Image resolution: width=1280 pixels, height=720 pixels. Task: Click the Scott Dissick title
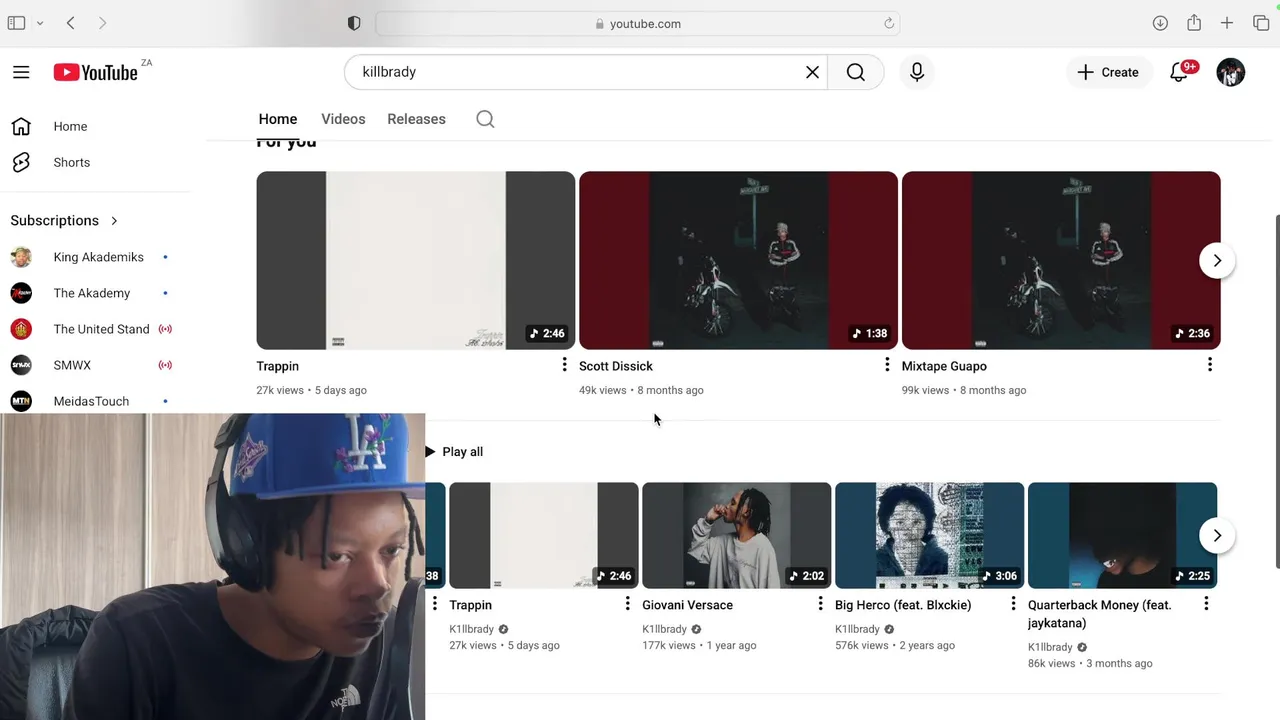tap(616, 366)
